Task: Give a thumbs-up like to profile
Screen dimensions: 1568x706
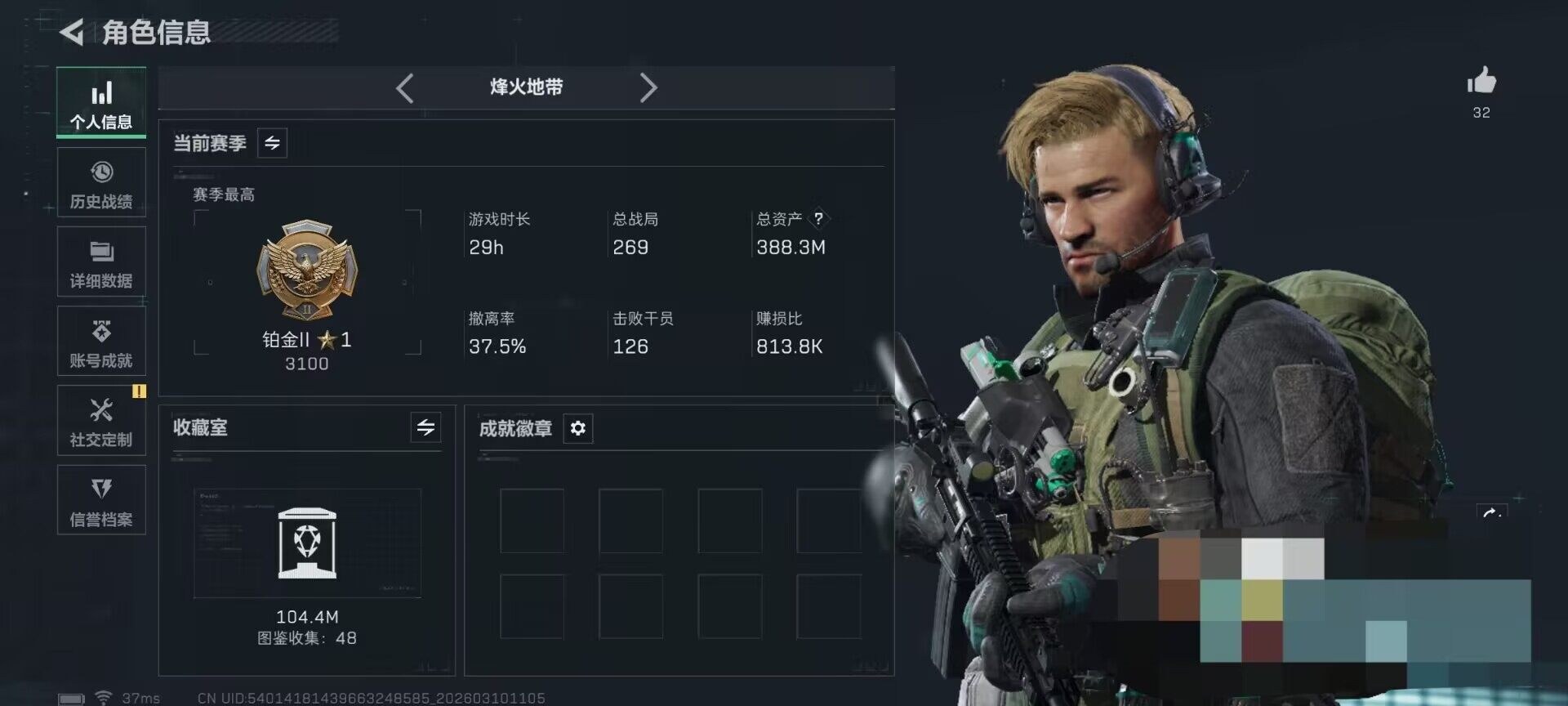Action: [1481, 81]
